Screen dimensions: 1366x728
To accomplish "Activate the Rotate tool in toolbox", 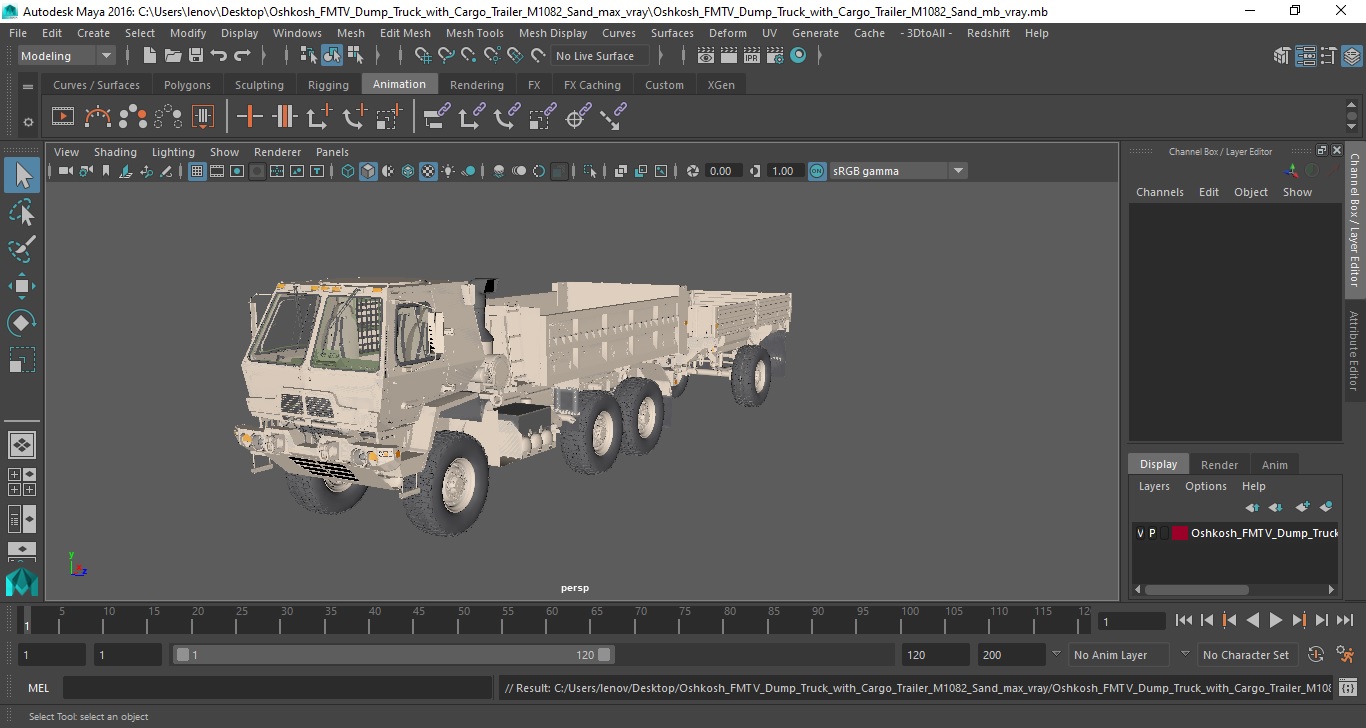I will pos(22,323).
